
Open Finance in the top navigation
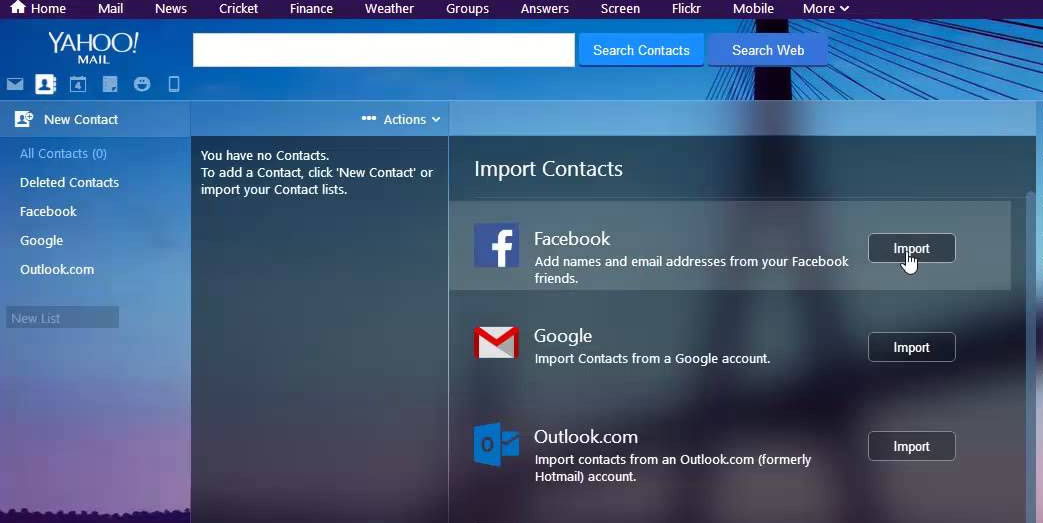[x=311, y=8]
